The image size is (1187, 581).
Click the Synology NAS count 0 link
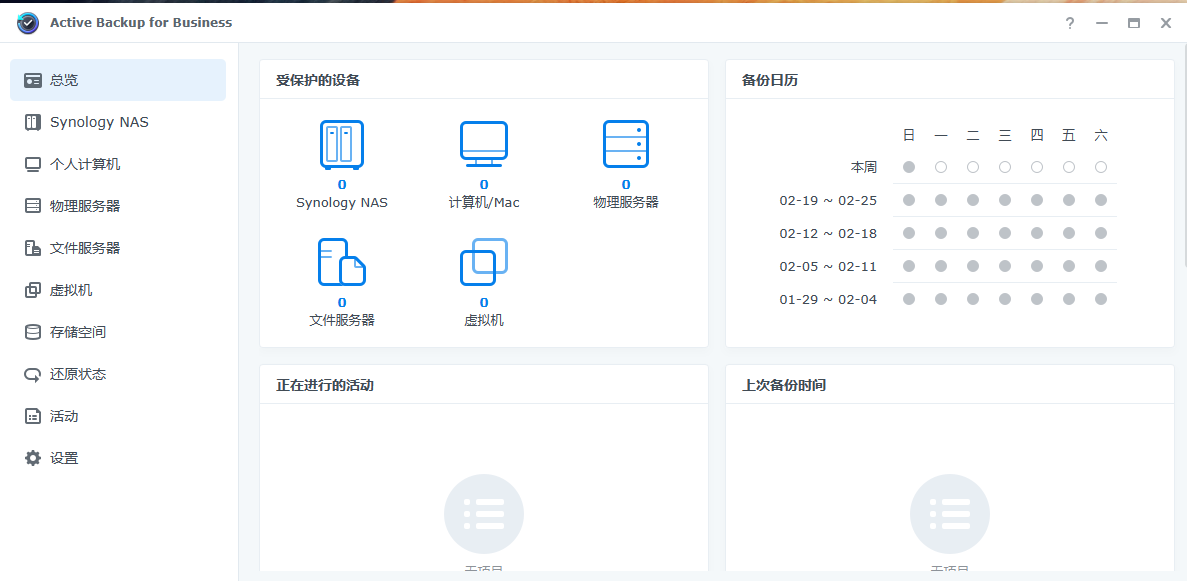click(342, 184)
